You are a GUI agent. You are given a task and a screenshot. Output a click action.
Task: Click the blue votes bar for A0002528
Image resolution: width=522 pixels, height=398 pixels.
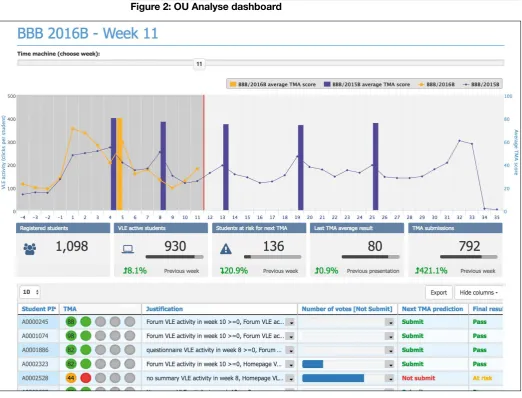coord(333,378)
